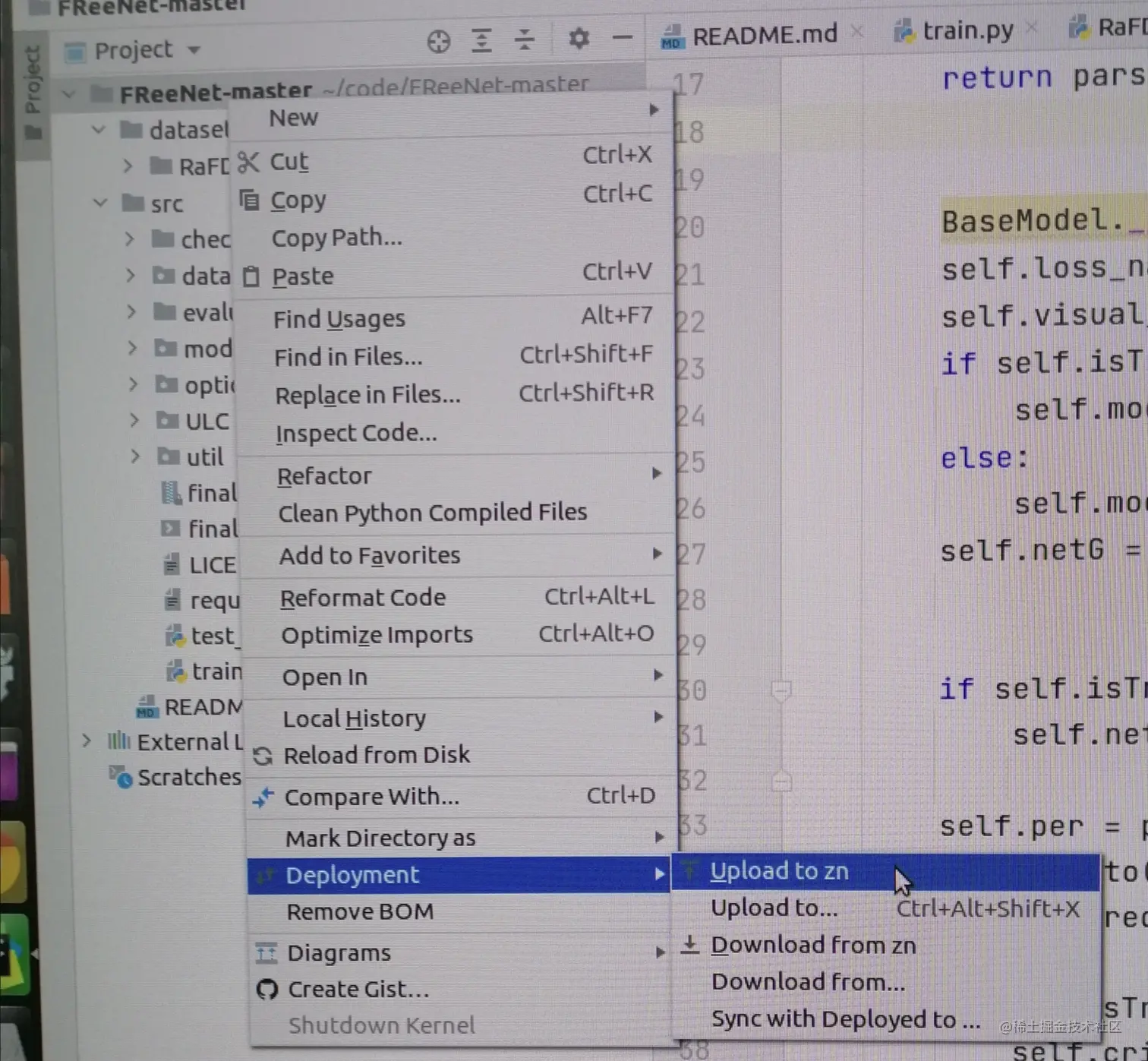Screen dimensions: 1148x1061
Task: Click the Copy icon in context menu
Action: [249, 199]
